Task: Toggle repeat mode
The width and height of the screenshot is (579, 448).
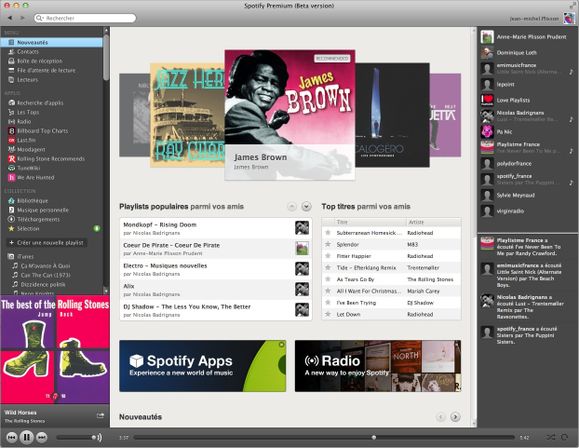Action: click(564, 437)
